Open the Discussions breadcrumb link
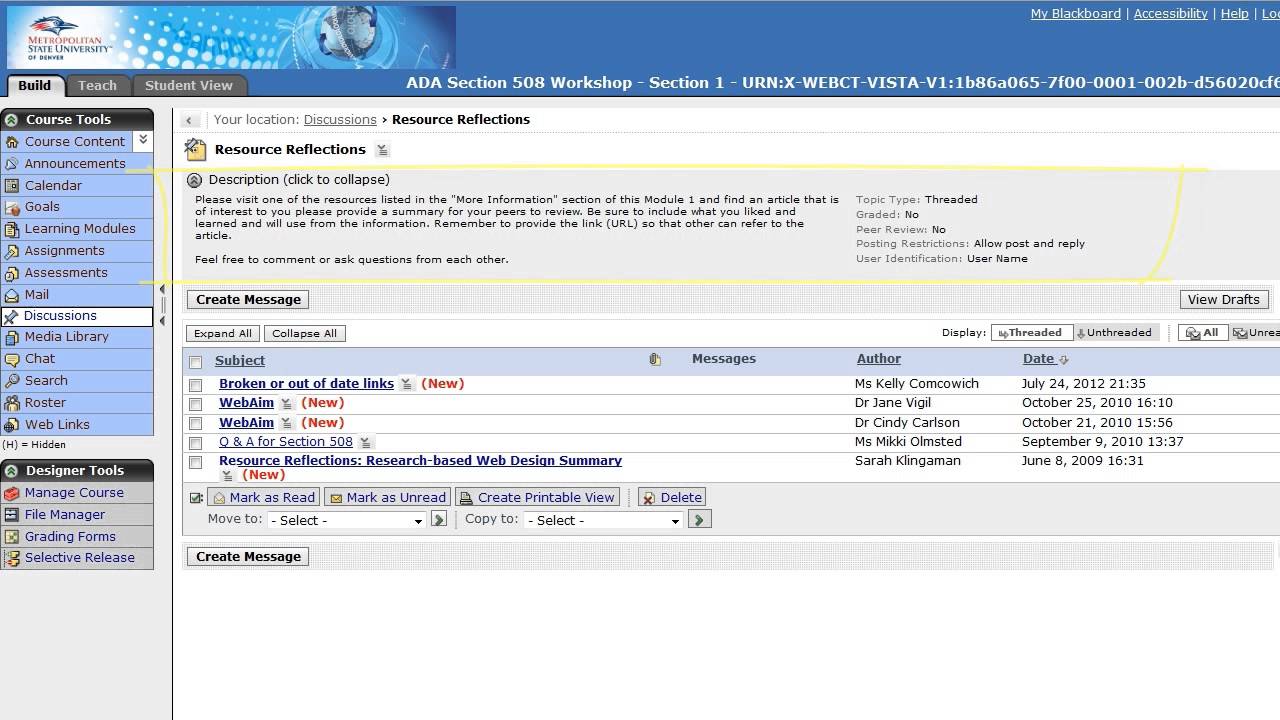This screenshot has width=1280, height=720. coord(340,119)
